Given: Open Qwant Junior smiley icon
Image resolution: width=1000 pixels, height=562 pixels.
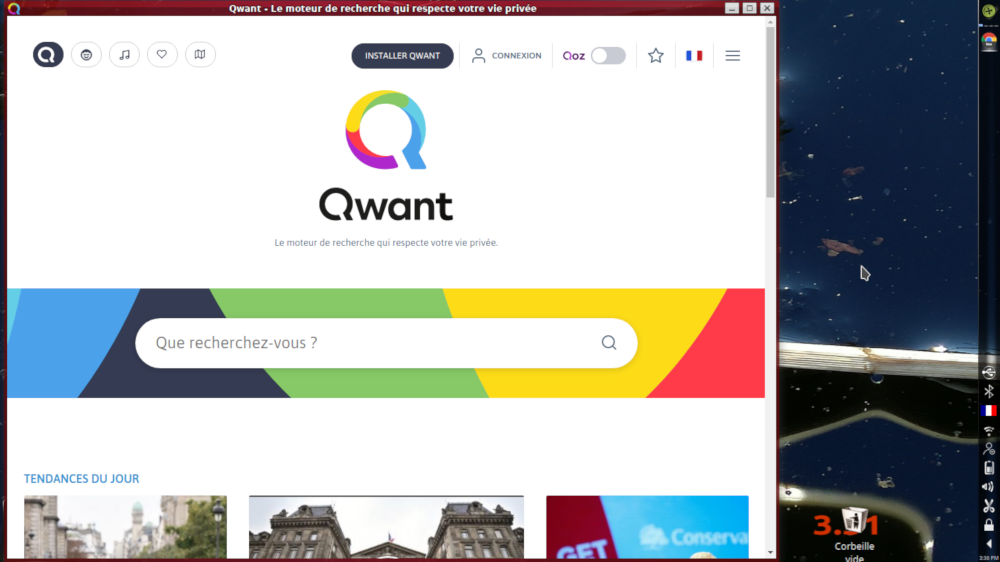Looking at the screenshot, I should click(86, 55).
